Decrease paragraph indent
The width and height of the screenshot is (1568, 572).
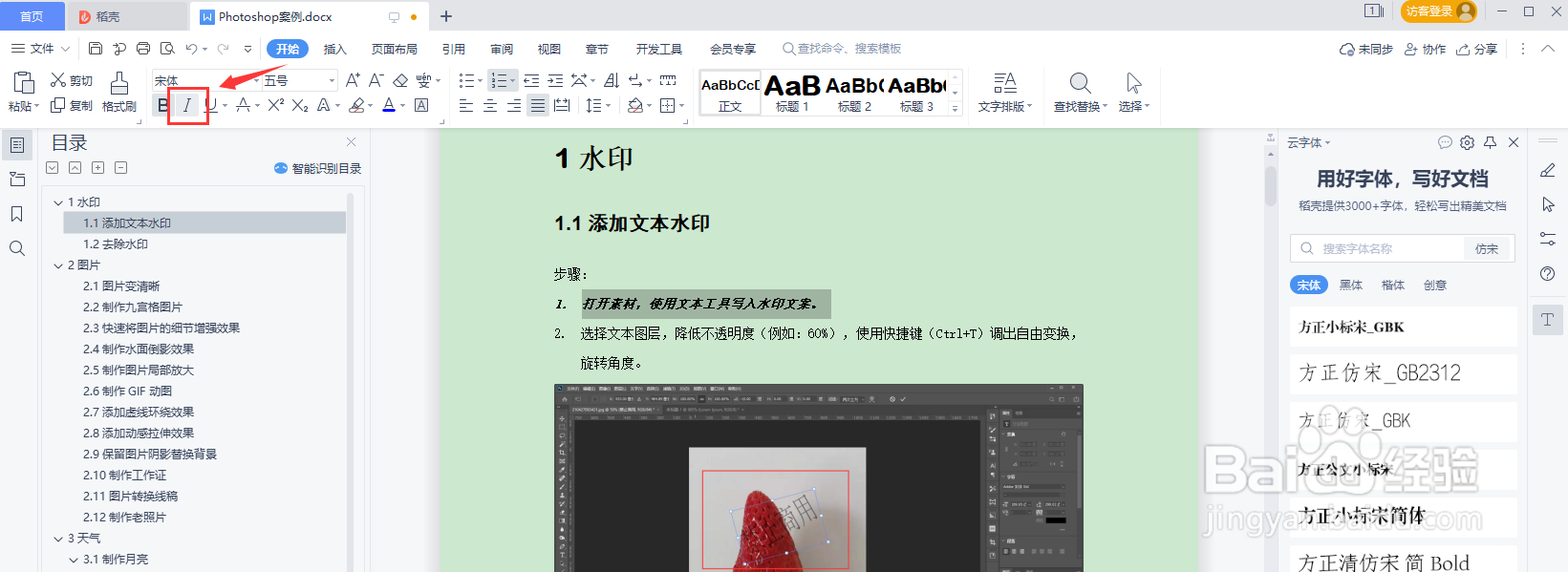click(531, 80)
